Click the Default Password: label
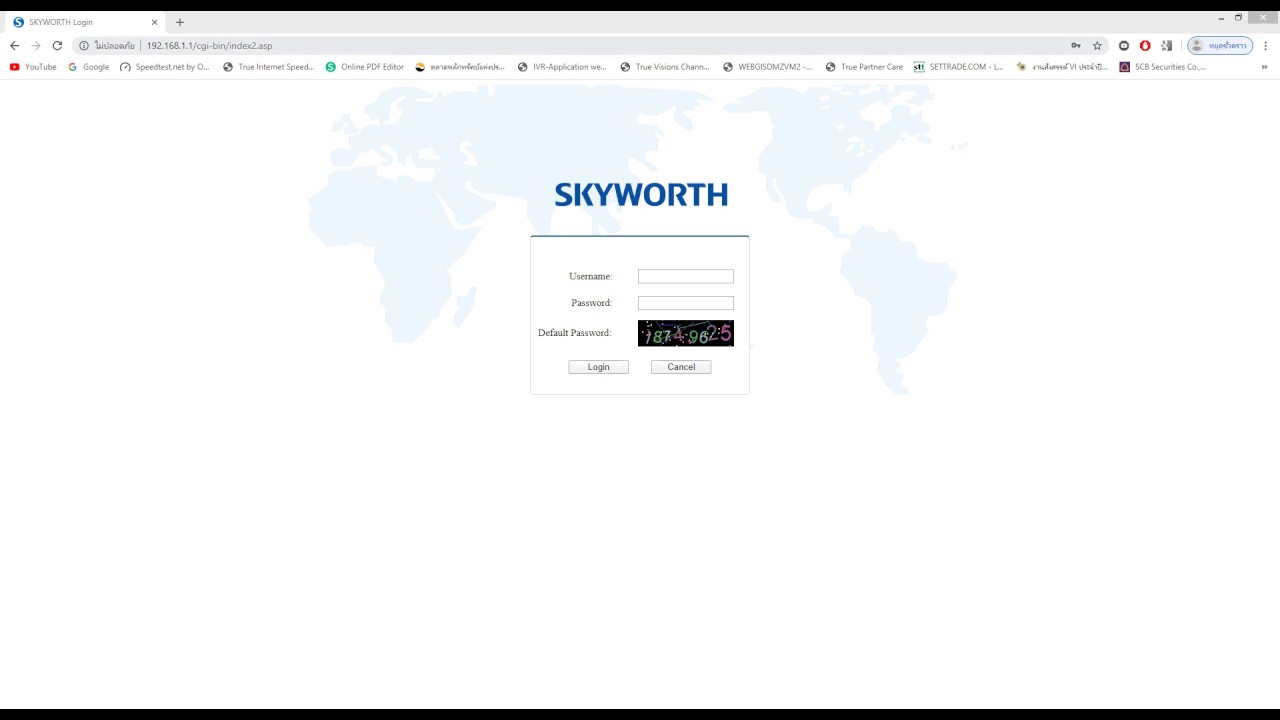This screenshot has width=1280, height=720. pos(574,333)
